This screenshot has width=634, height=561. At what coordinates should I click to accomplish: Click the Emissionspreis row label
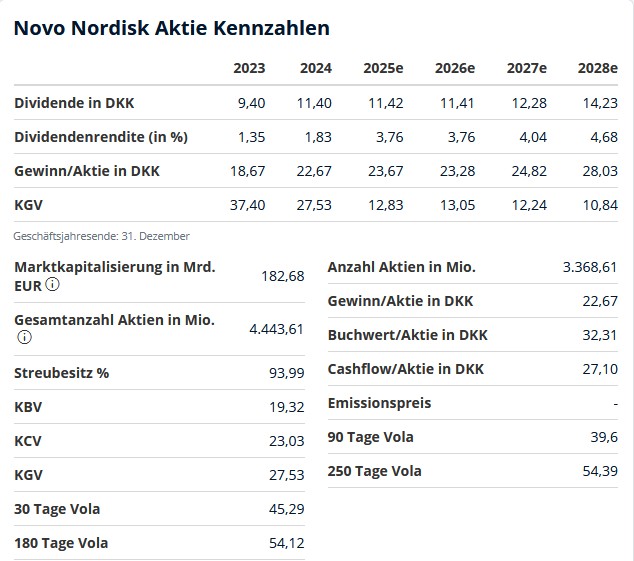[x=379, y=403]
